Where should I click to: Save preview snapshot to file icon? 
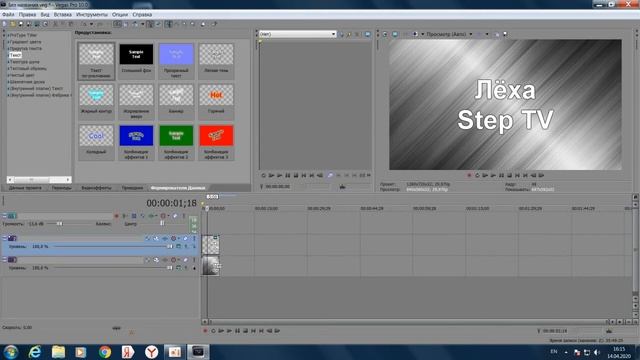(x=505, y=34)
